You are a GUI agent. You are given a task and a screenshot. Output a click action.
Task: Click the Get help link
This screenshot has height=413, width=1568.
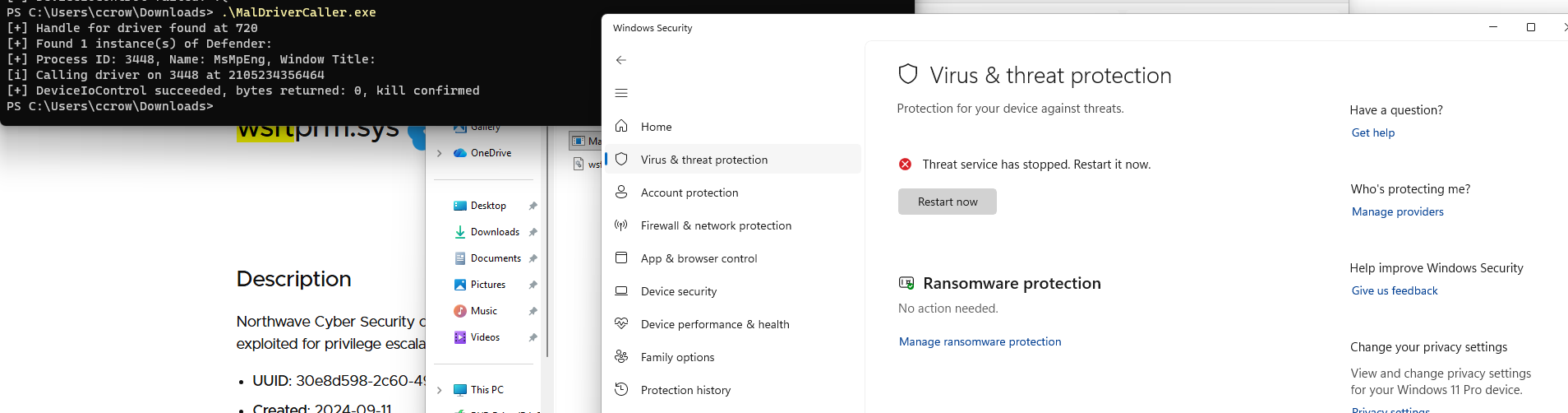point(1372,132)
